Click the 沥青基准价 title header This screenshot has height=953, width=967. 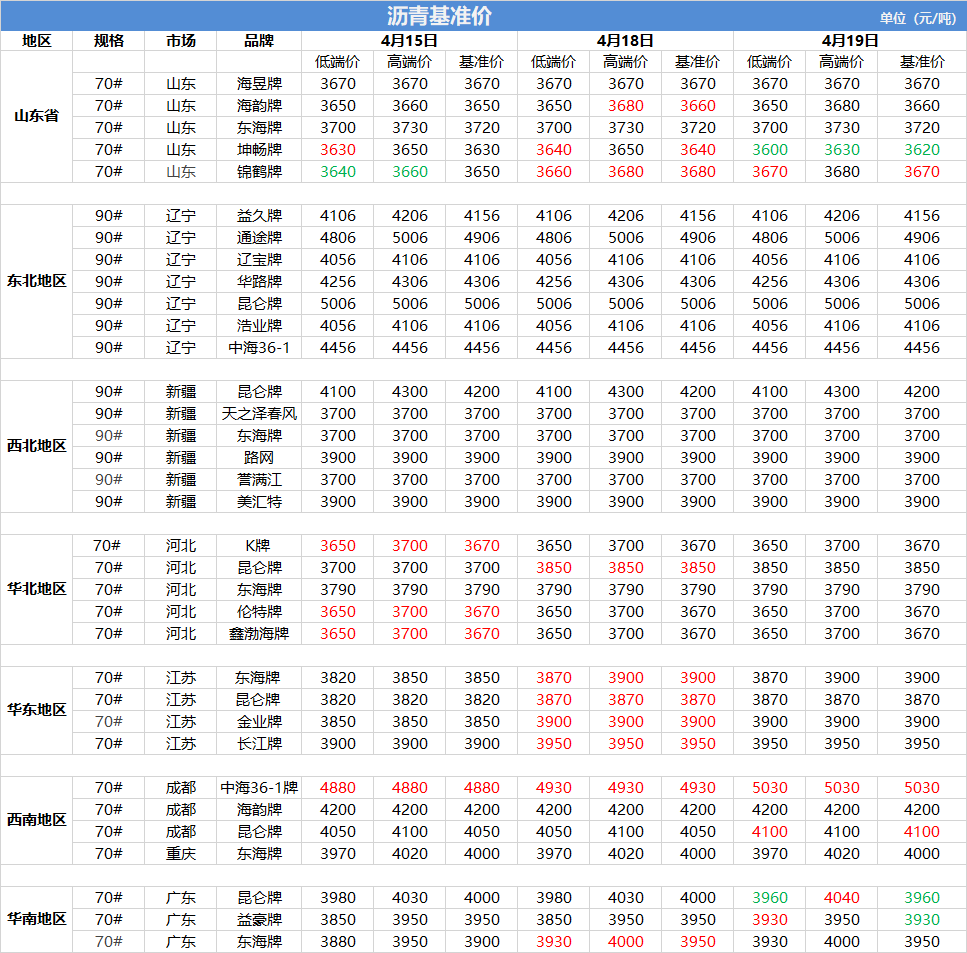pyautogui.click(x=438, y=16)
